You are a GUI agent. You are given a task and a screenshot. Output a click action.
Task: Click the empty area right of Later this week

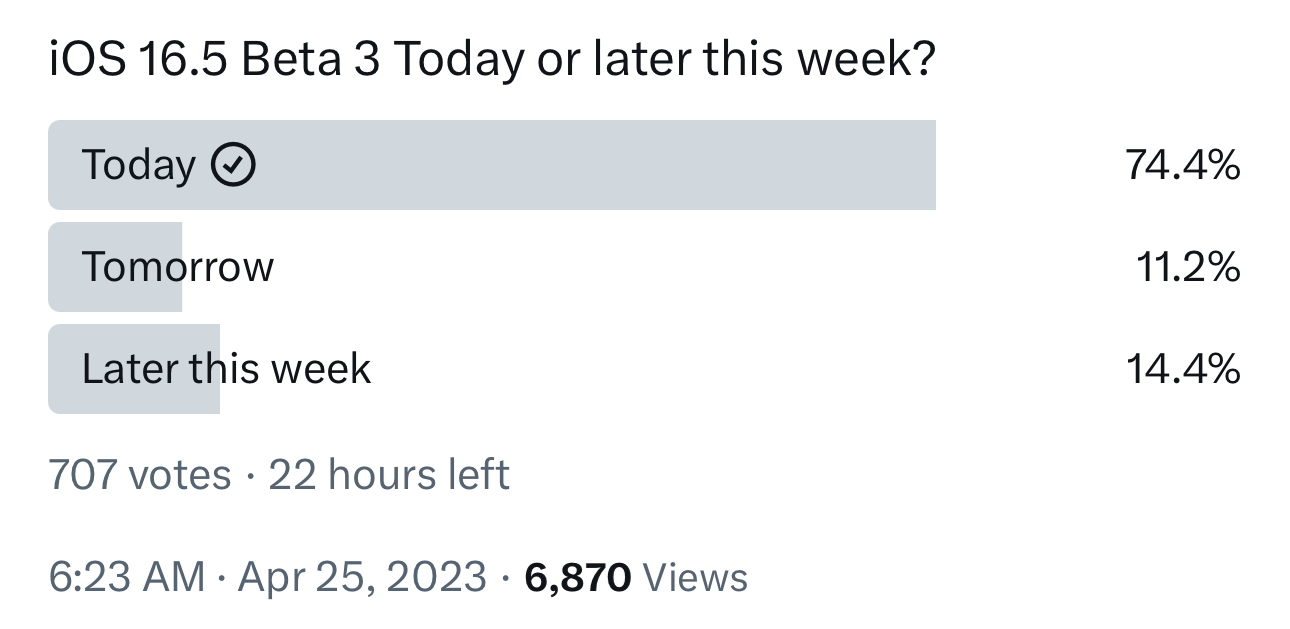click(x=748, y=369)
